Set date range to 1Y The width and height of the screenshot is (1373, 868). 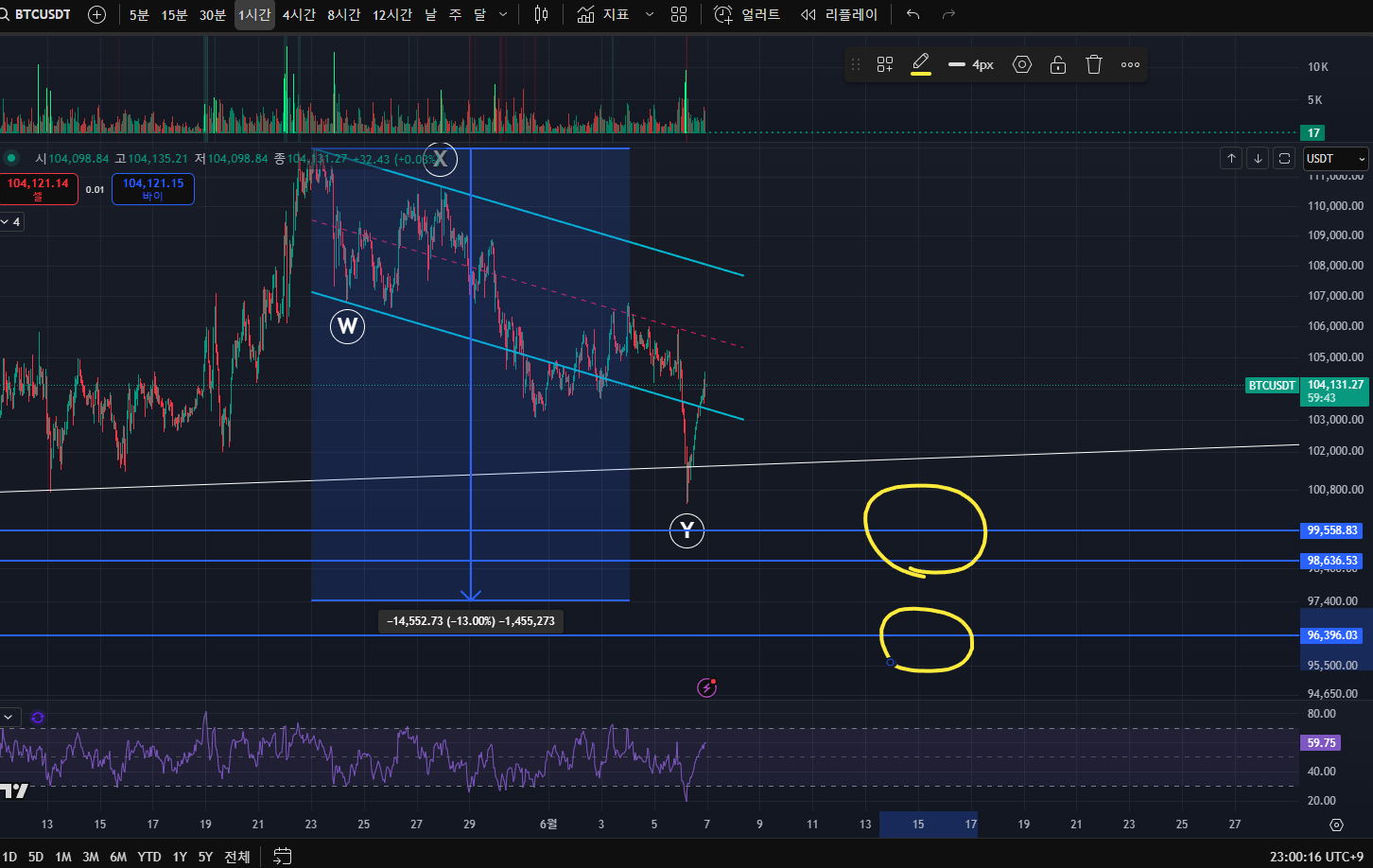pyautogui.click(x=179, y=857)
